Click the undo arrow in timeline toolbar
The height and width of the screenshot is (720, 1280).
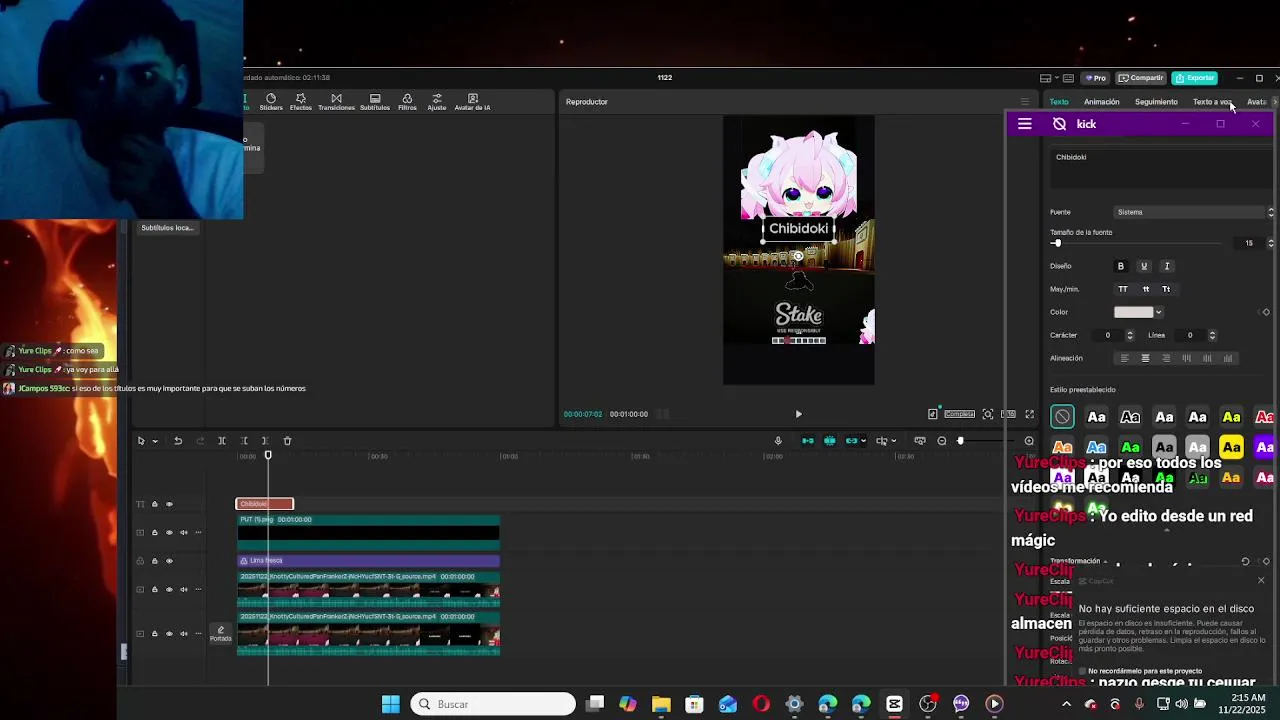click(x=178, y=441)
